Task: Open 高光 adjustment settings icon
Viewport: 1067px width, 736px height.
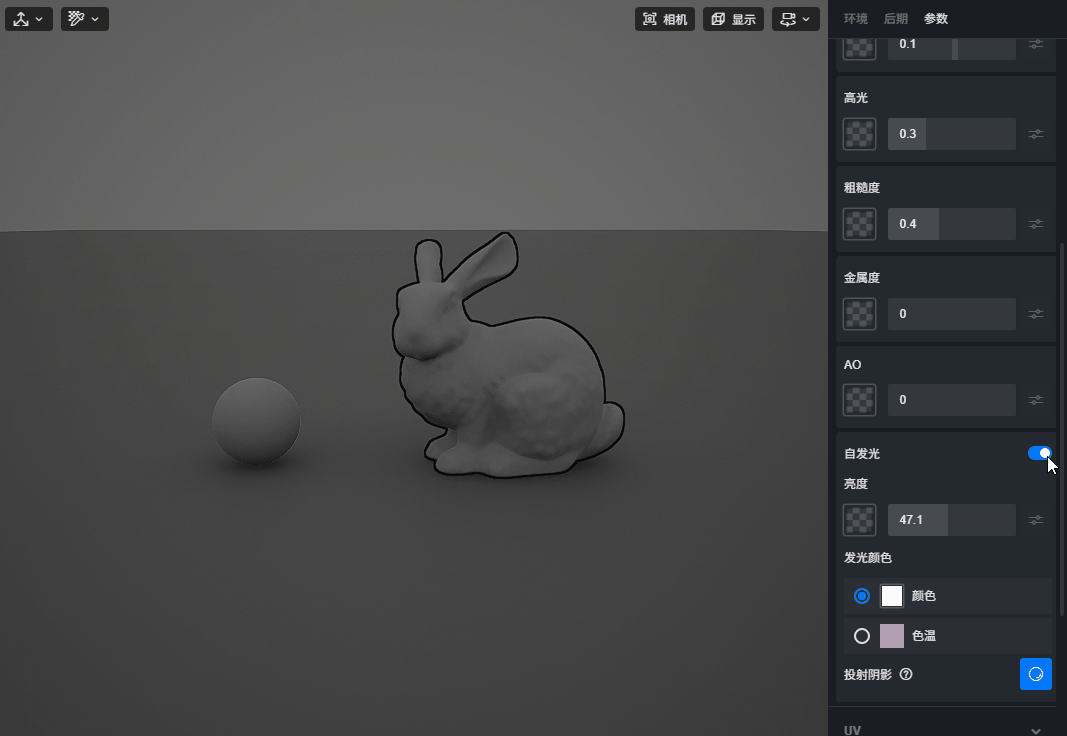Action: (x=1036, y=134)
